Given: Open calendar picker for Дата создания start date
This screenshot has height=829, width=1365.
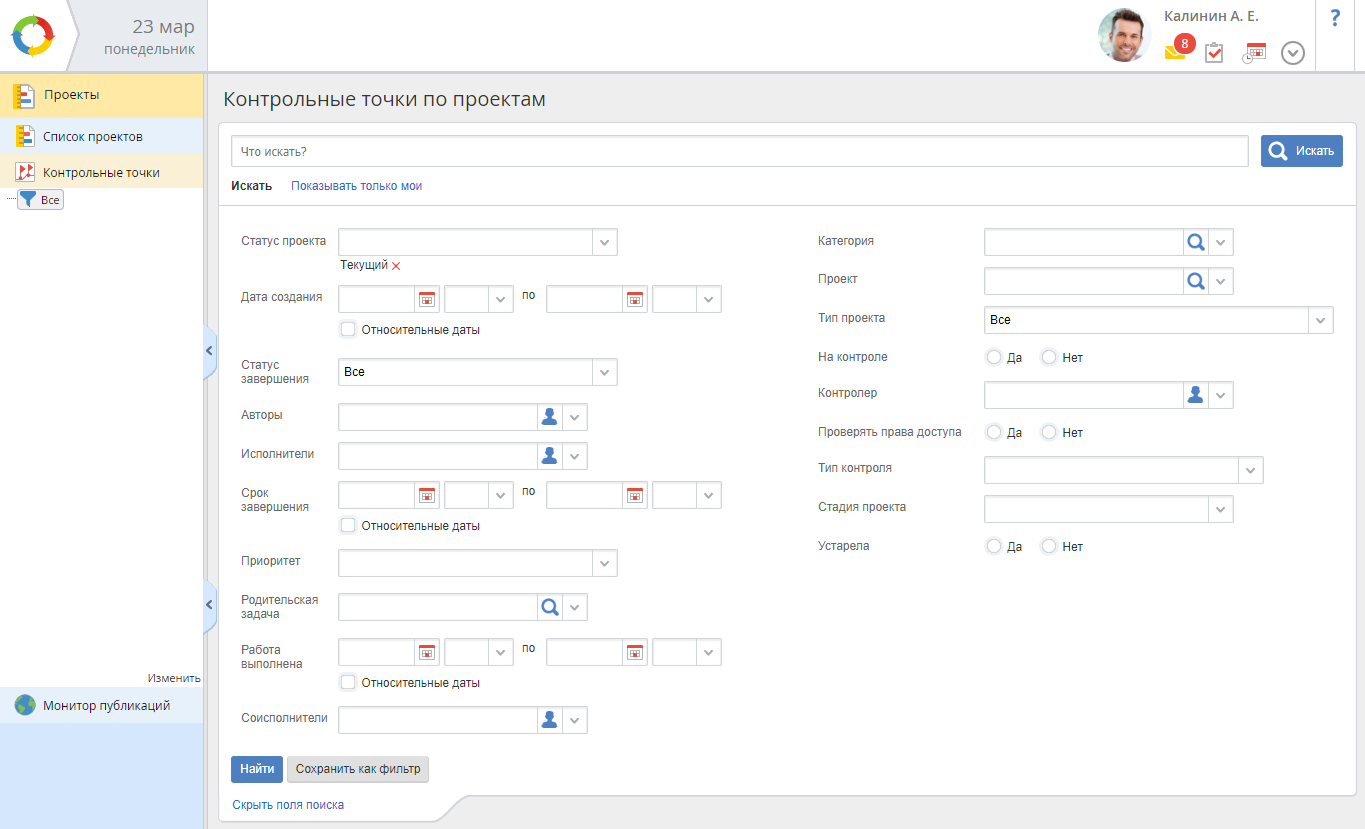Looking at the screenshot, I should [427, 299].
